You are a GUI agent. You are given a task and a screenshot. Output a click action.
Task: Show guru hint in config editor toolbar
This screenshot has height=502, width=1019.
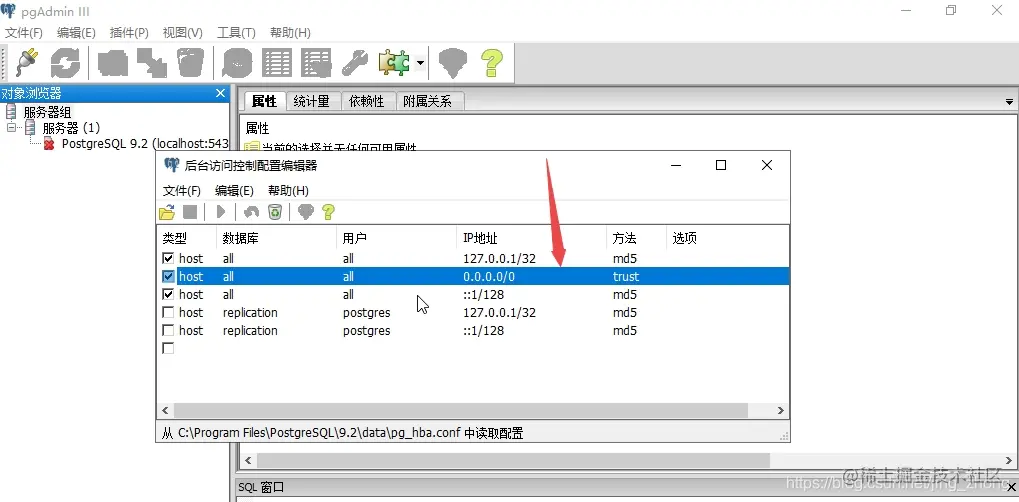(305, 211)
